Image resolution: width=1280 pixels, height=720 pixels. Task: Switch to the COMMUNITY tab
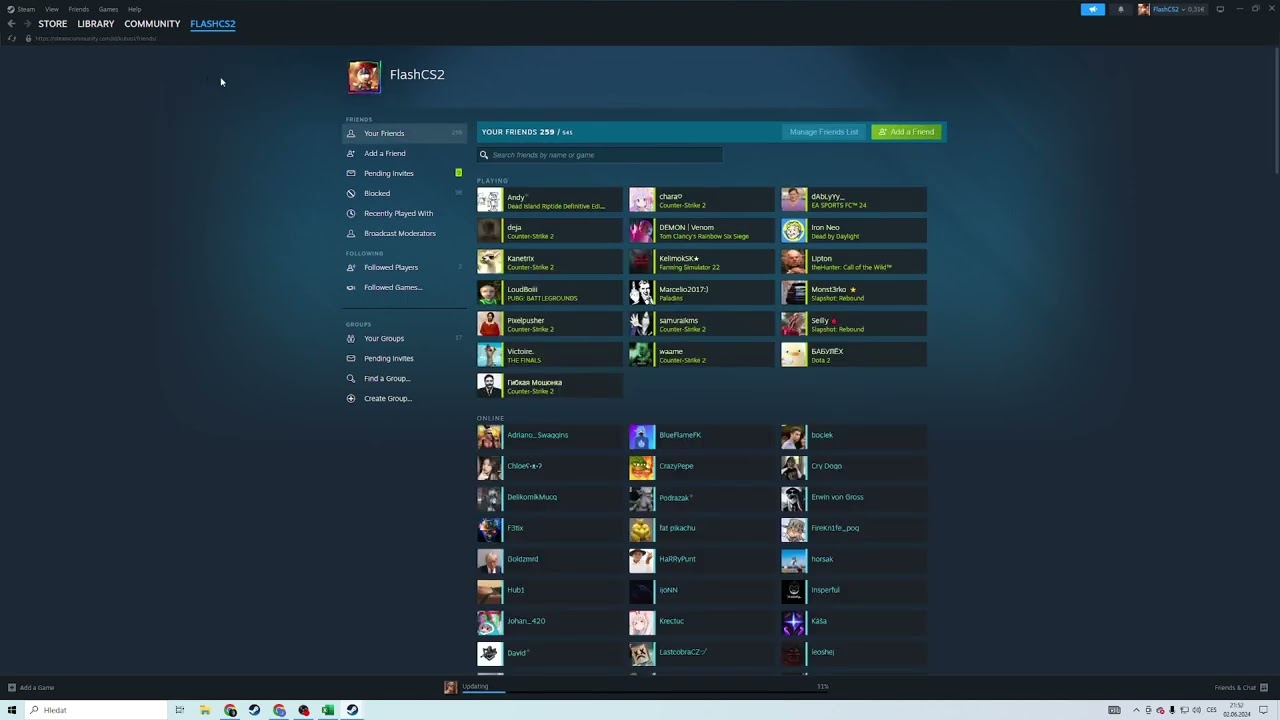tap(152, 24)
